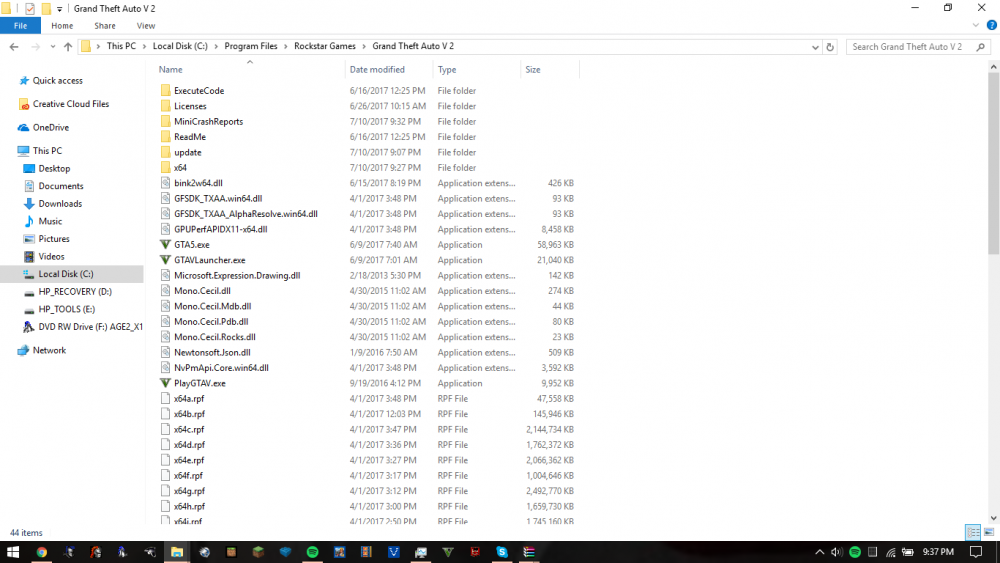Click the PlayGTAV.exe icon
Screen dimensions: 1000x563
click(165, 383)
